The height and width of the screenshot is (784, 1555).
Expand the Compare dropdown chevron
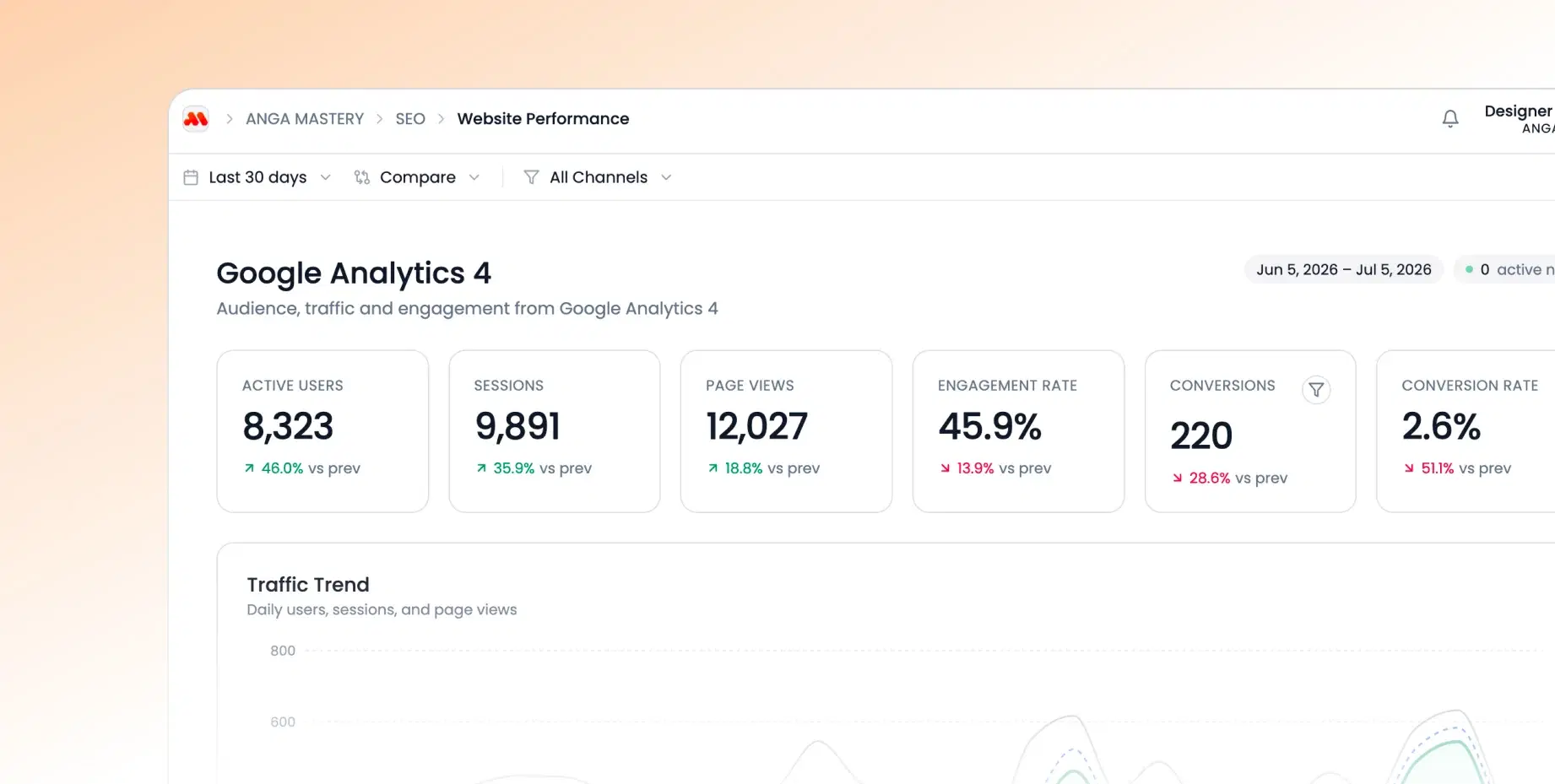coord(474,177)
